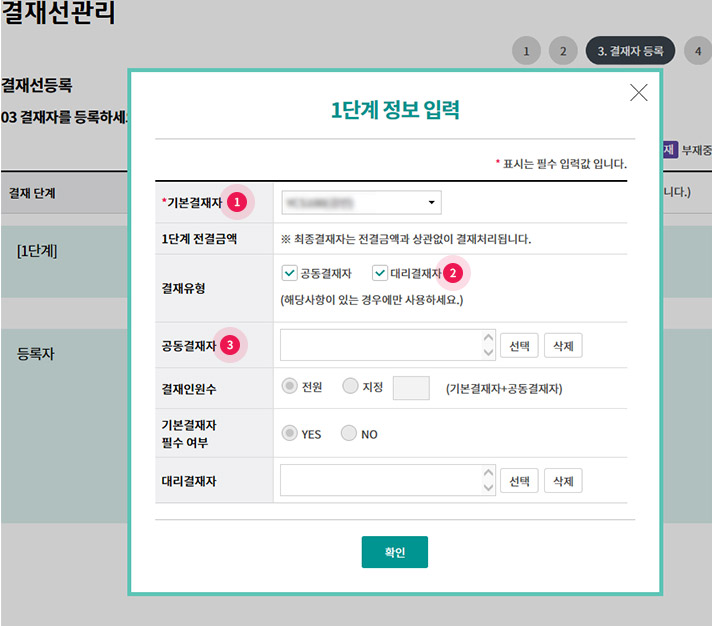Open the 기본결재자 dropdown
This screenshot has height=626, width=712.
tap(361, 203)
